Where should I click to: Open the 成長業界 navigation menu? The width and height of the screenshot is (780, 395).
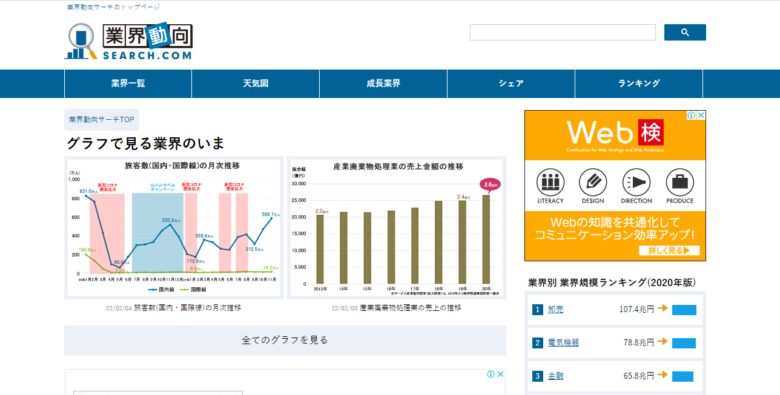[x=384, y=84]
